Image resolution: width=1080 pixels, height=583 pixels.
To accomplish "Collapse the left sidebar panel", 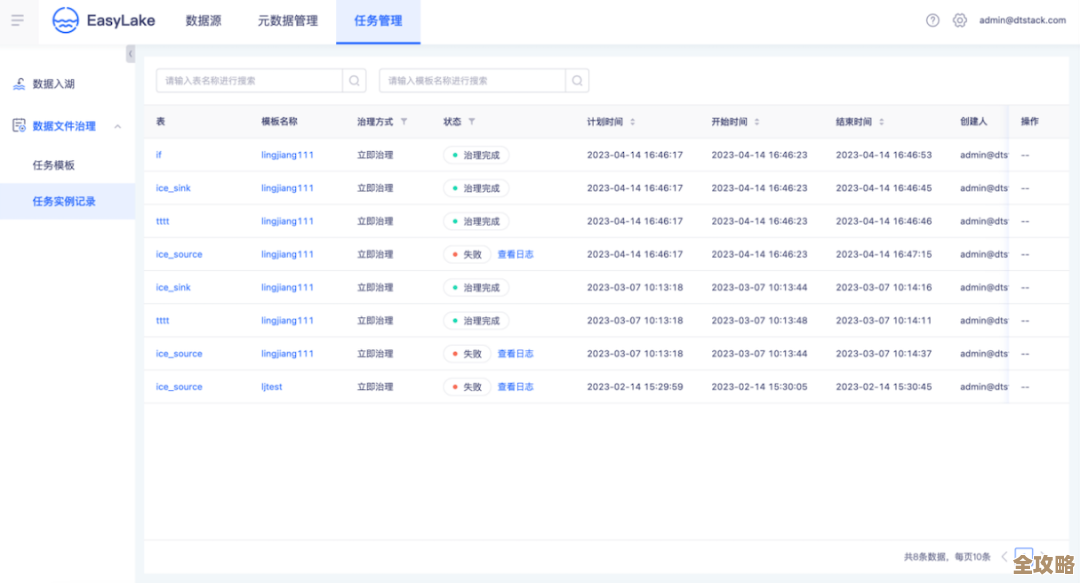I will pos(130,54).
